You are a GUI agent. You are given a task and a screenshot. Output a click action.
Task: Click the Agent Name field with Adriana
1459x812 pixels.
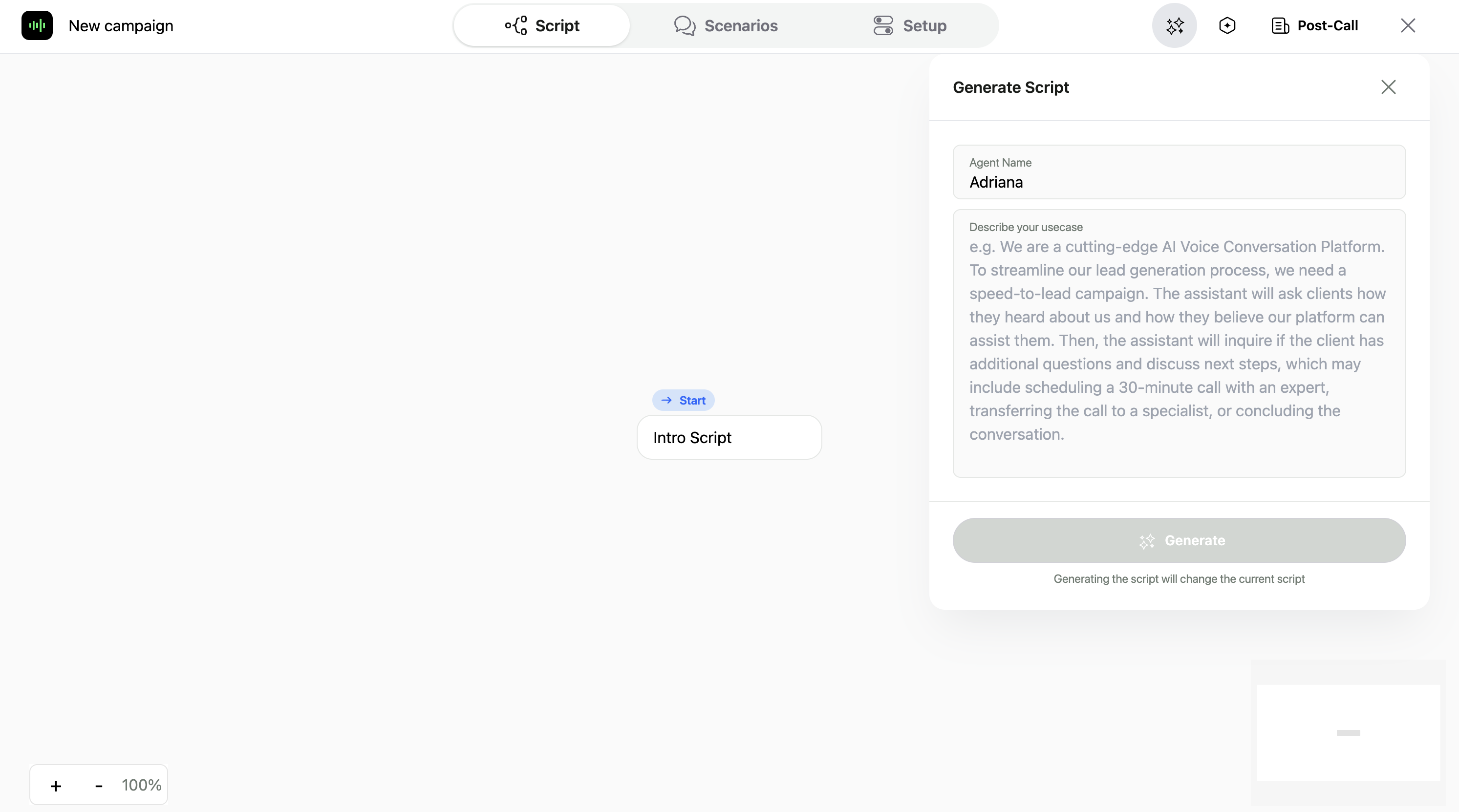coord(1179,182)
